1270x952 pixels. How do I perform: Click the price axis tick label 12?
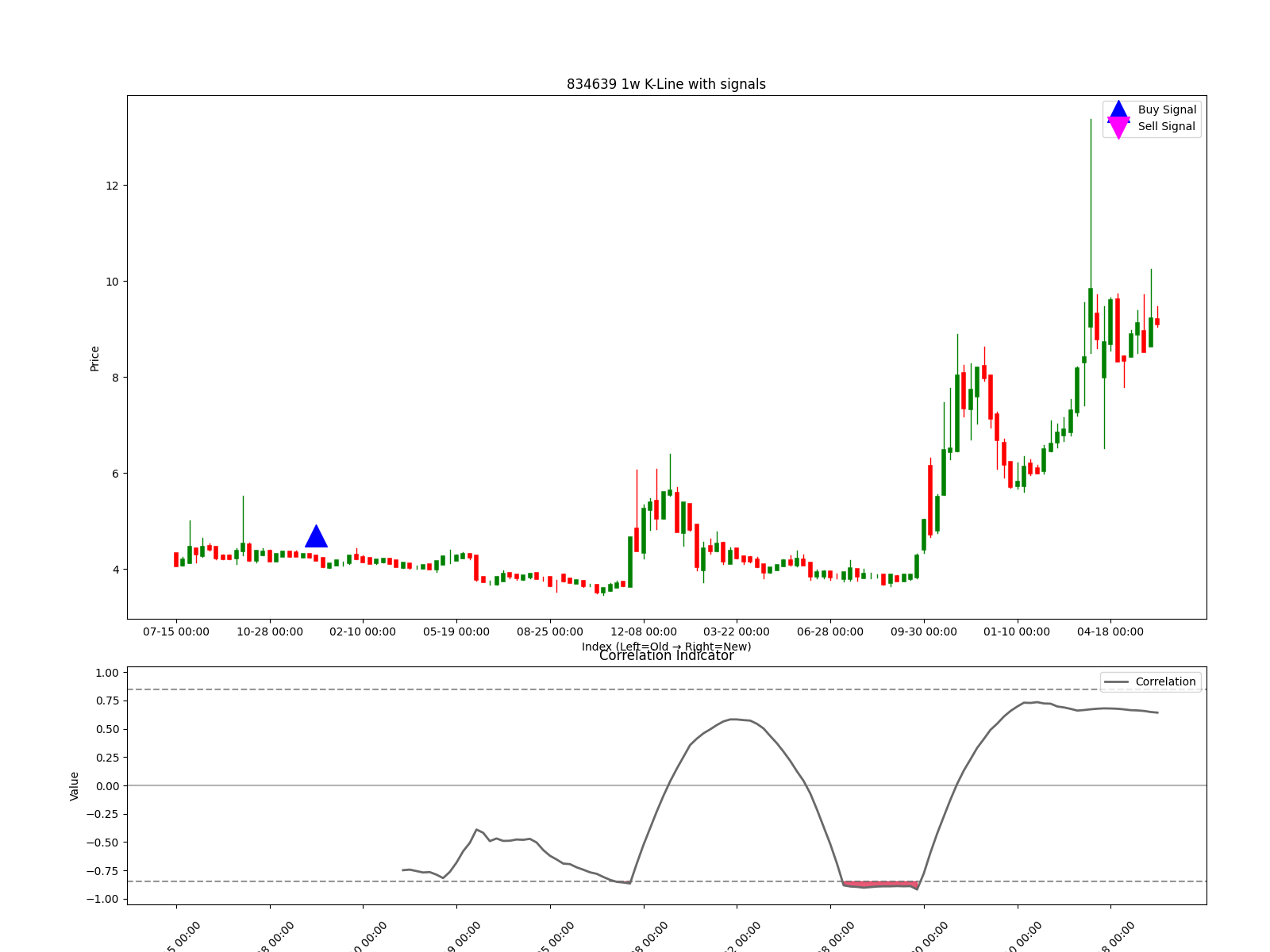point(112,186)
